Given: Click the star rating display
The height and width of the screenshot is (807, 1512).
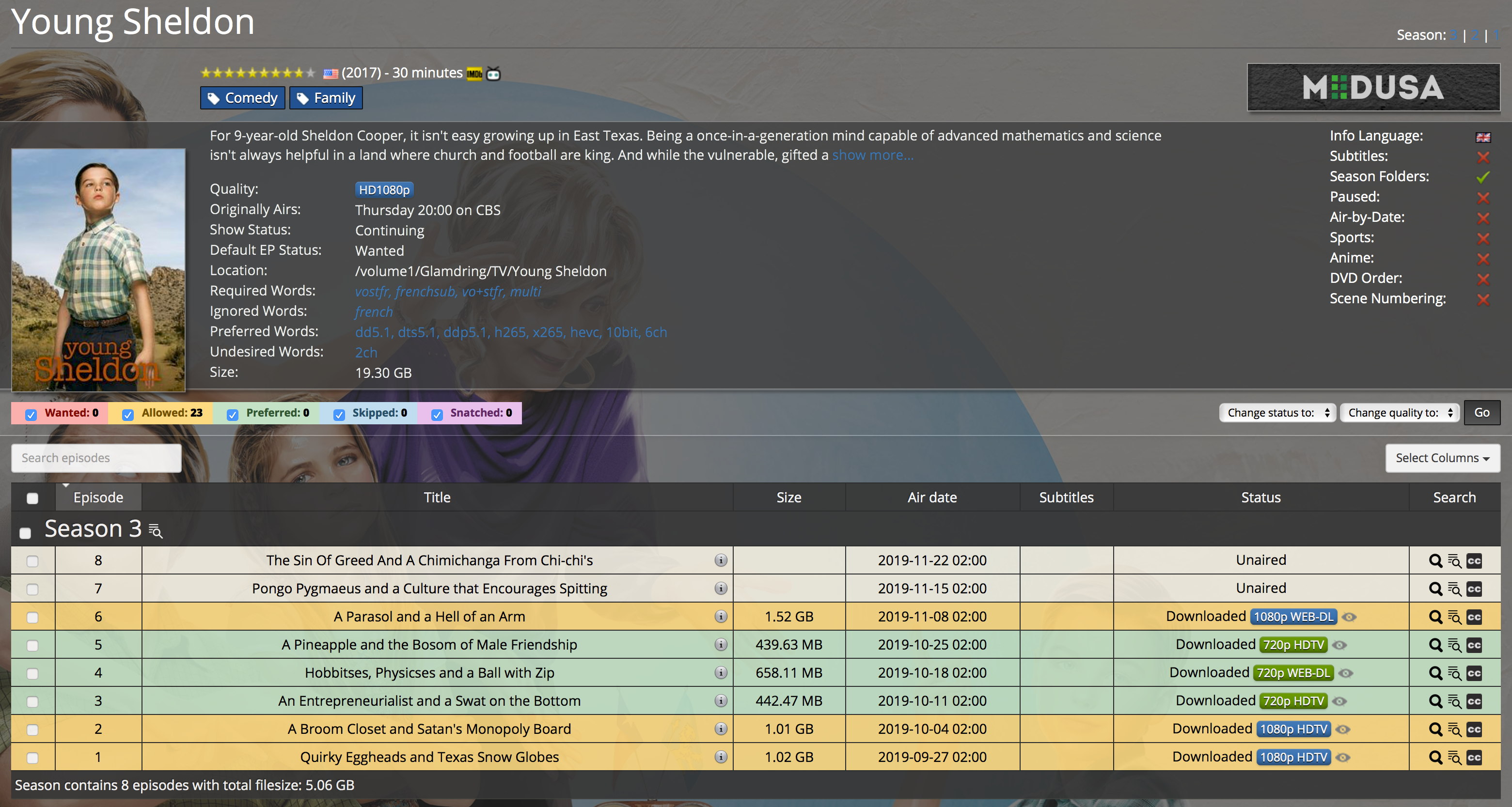Looking at the screenshot, I should (x=258, y=73).
